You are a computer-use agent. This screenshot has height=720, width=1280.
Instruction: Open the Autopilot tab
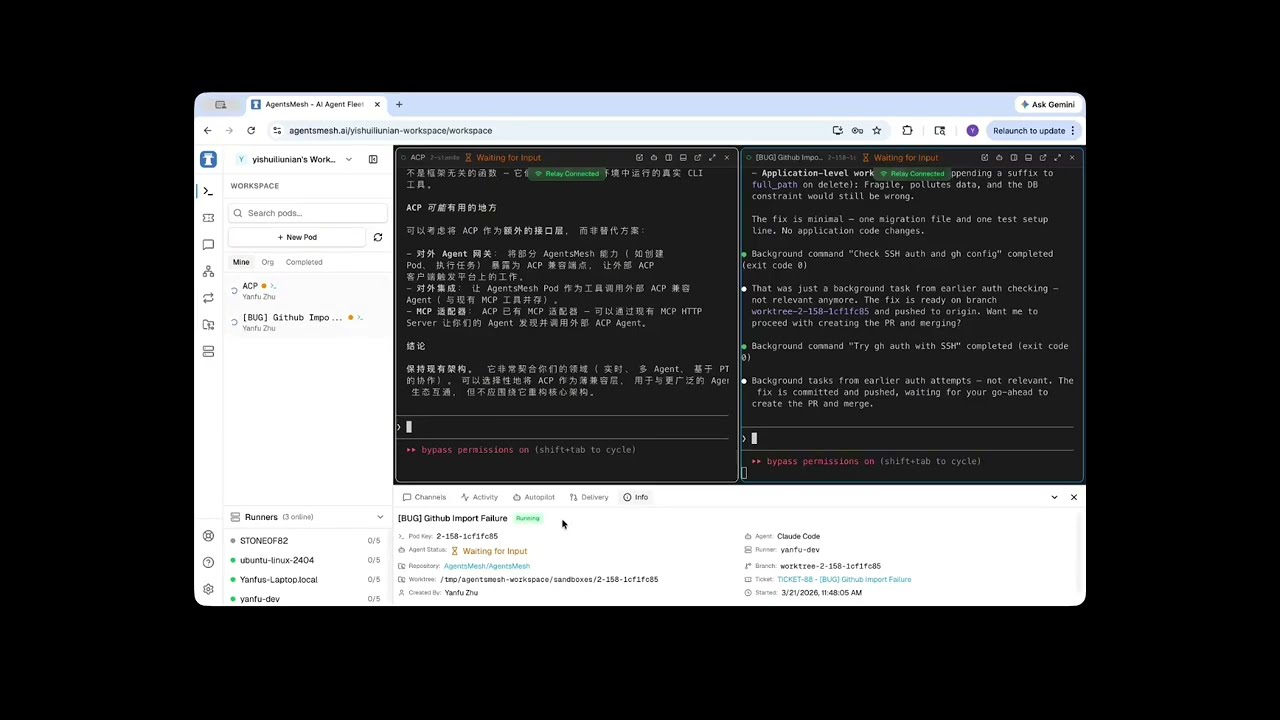pos(534,497)
